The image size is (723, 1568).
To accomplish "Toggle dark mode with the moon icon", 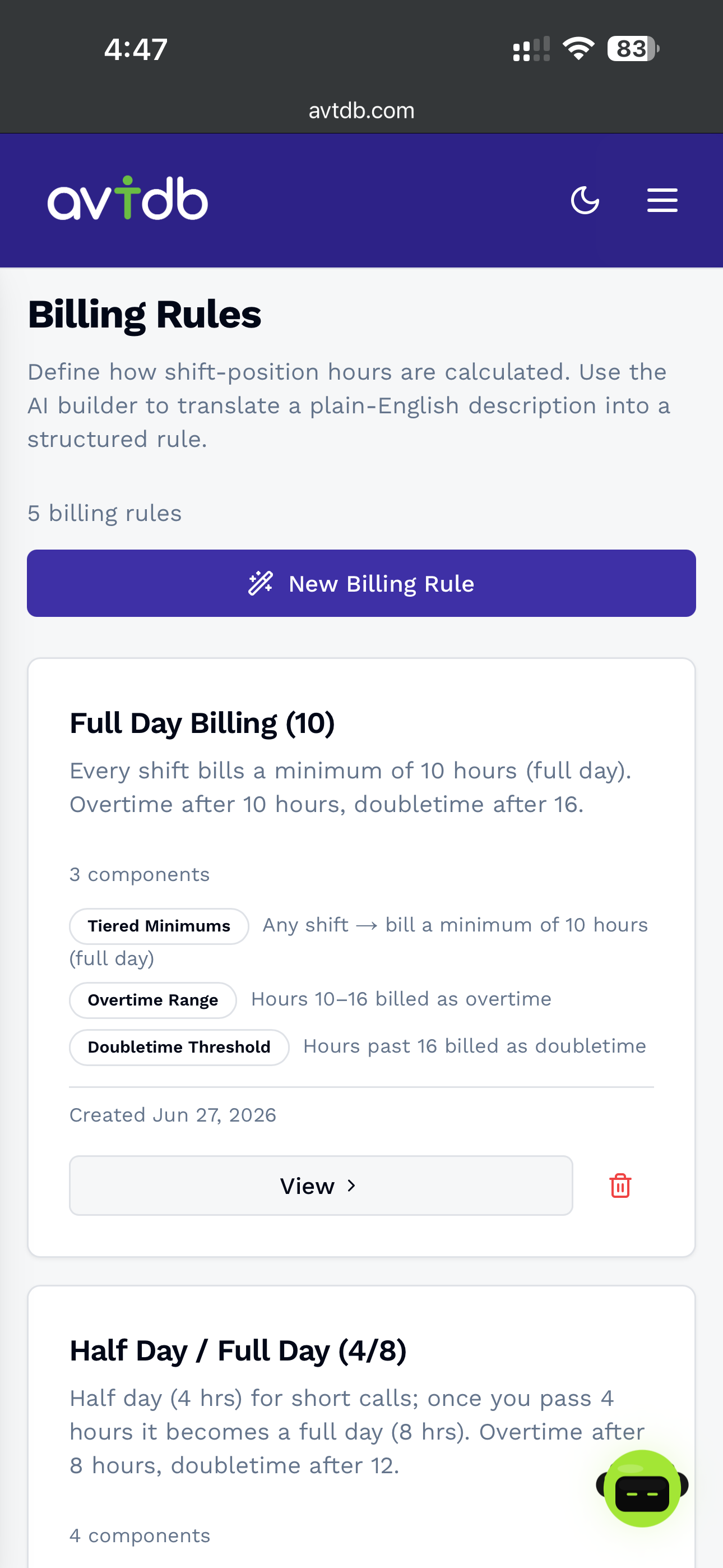I will (585, 200).
